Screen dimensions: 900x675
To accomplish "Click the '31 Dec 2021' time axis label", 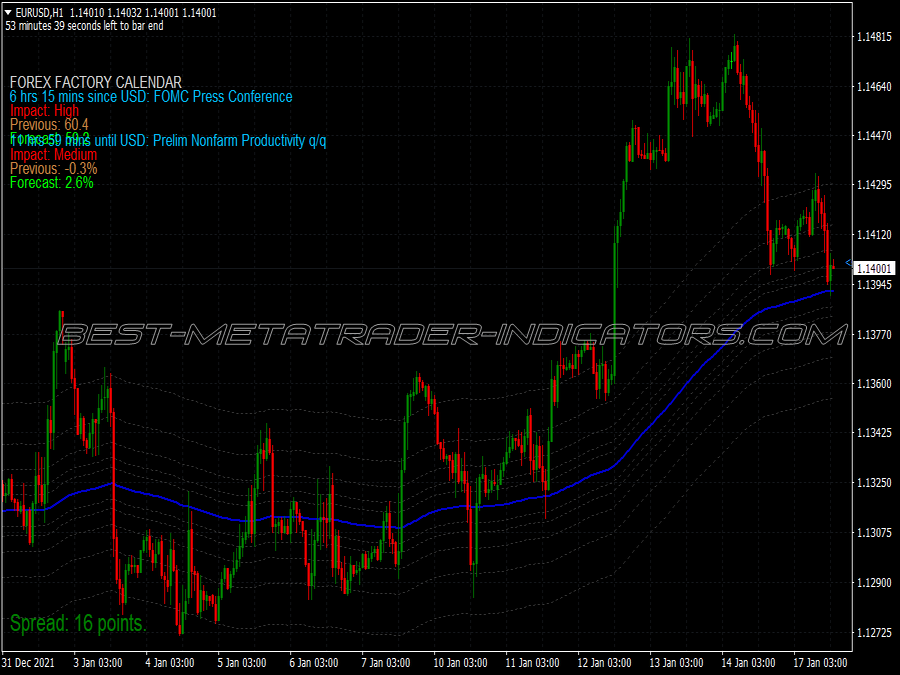I will coord(28,662).
